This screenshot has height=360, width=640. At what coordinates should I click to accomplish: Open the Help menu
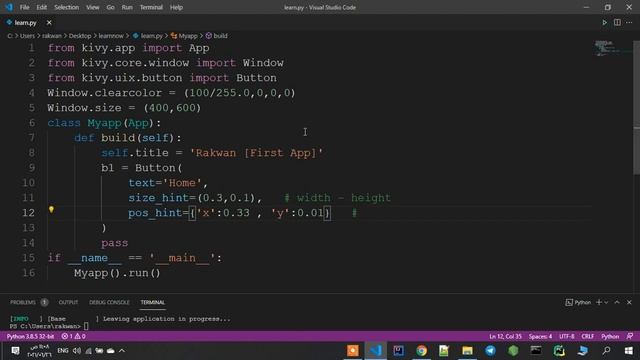(176, 7)
